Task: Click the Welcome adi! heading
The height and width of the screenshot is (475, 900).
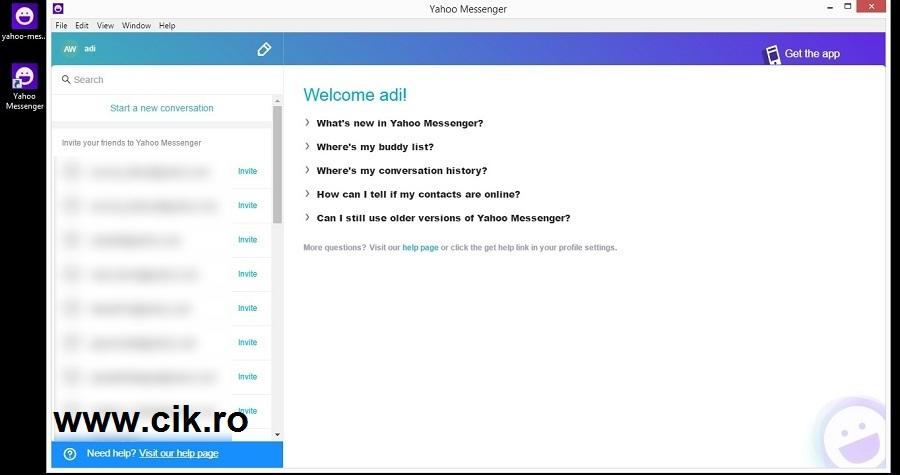Action: 355,95
